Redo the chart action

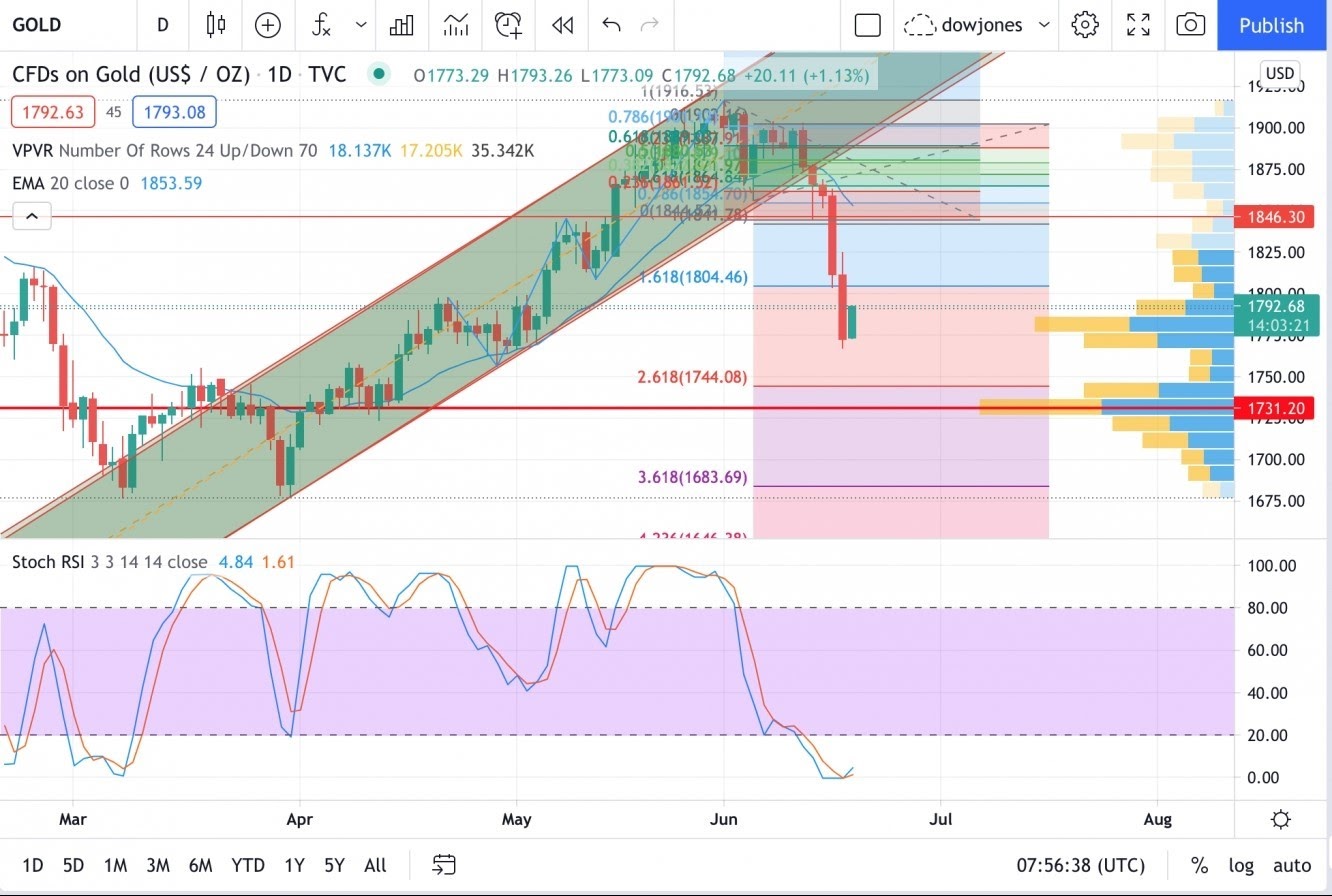[650, 25]
